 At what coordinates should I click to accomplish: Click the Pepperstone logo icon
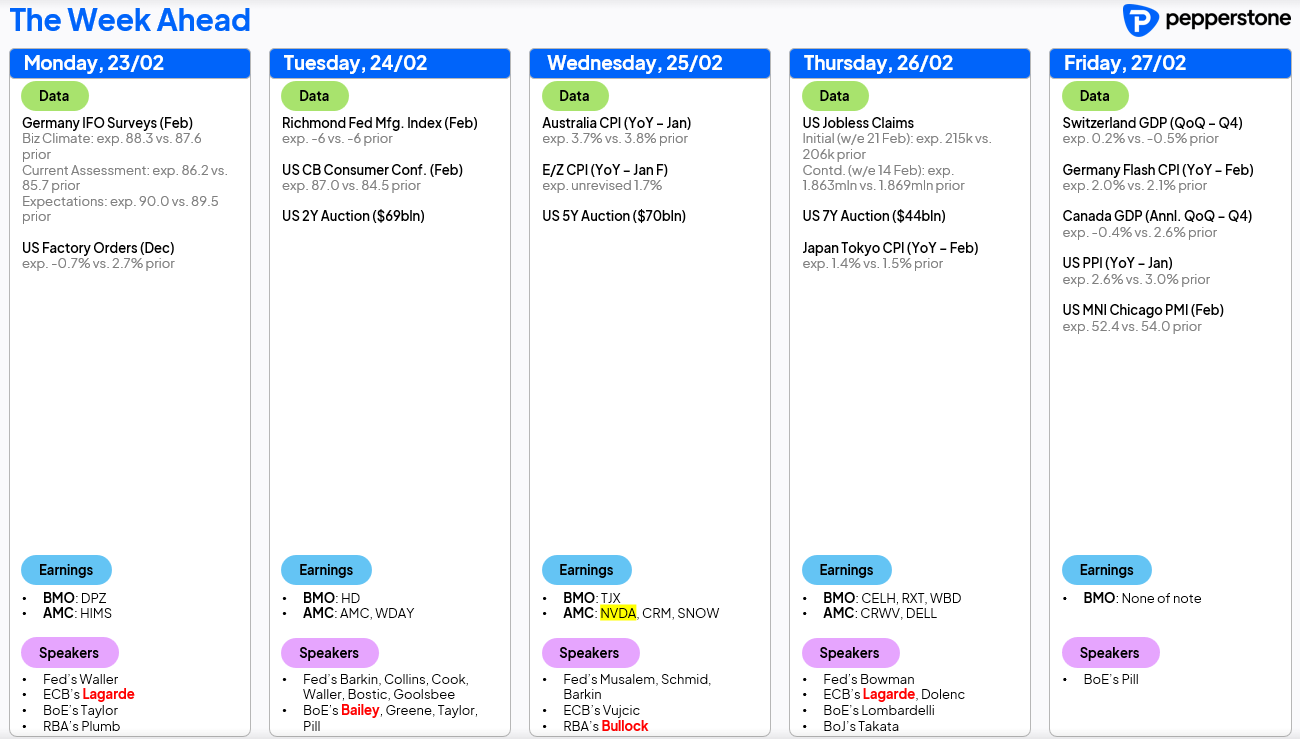pos(1140,20)
